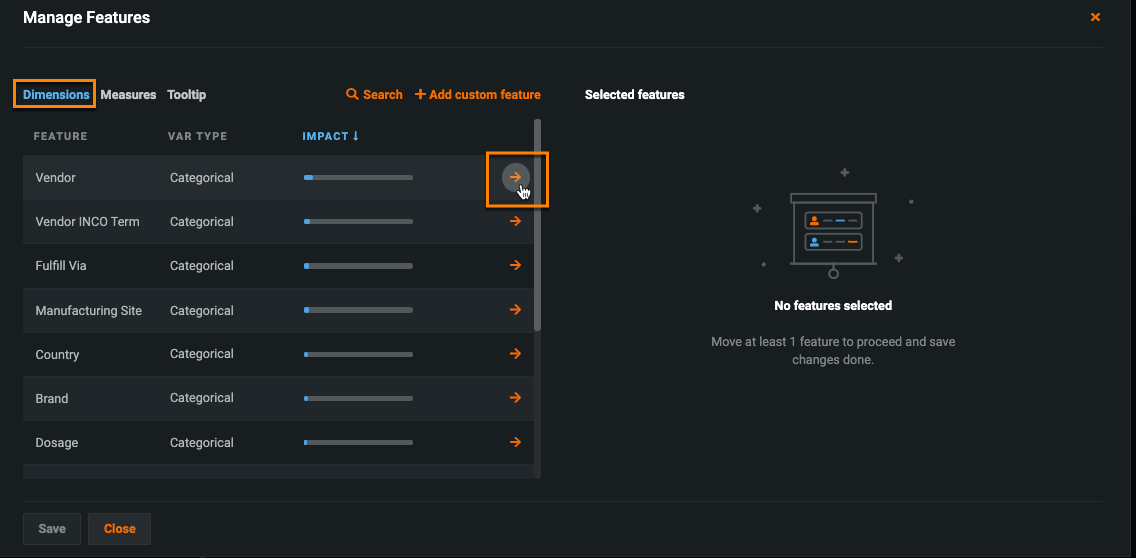This screenshot has width=1136, height=558.
Task: Select Brand feature's arrow icon
Action: click(x=515, y=398)
